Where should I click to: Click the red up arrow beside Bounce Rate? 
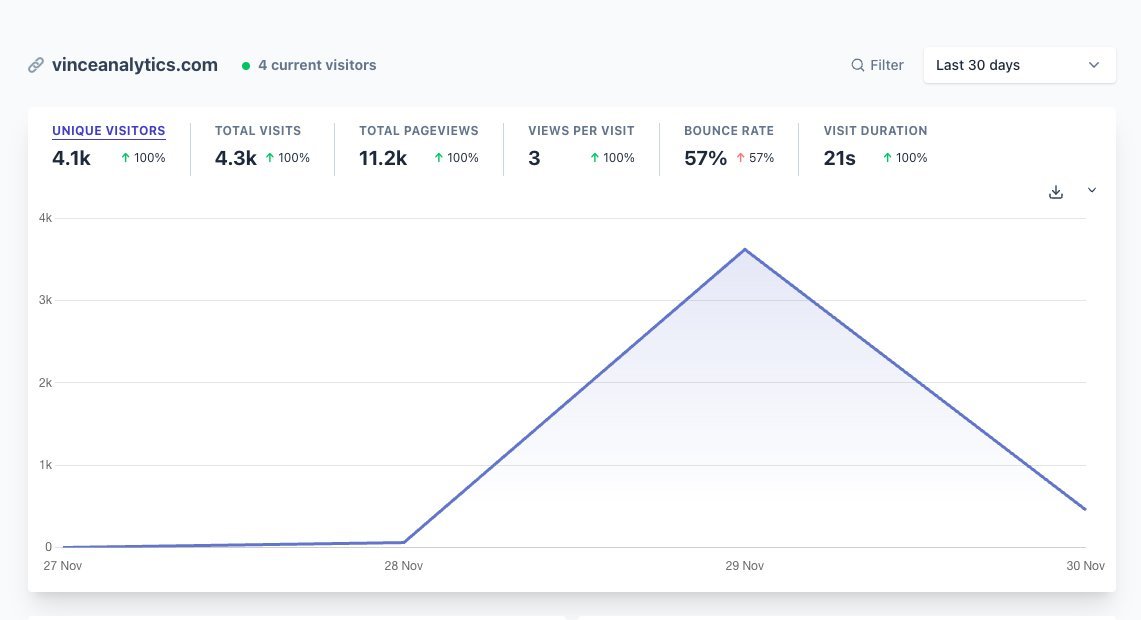pyautogui.click(x=740, y=158)
